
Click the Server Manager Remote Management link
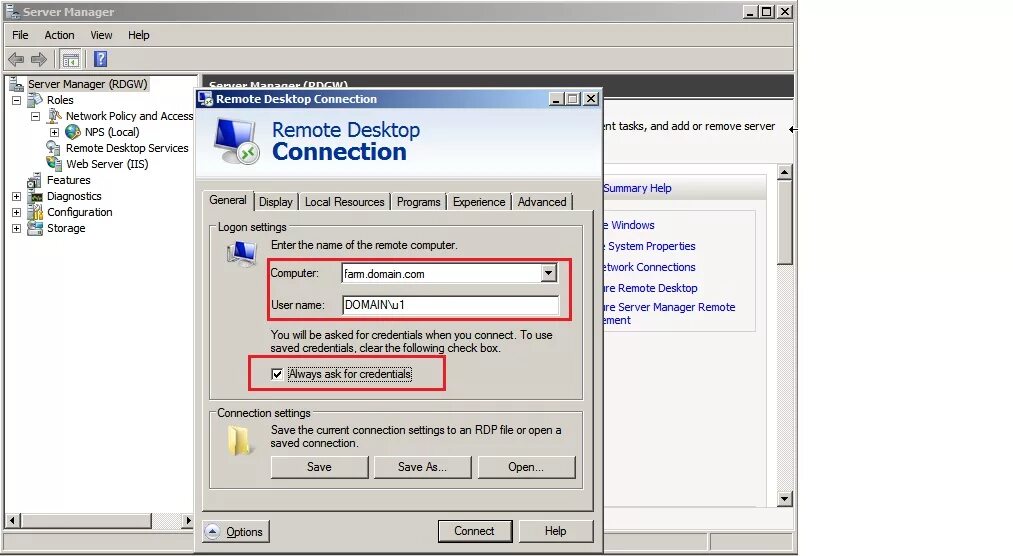pos(669,313)
